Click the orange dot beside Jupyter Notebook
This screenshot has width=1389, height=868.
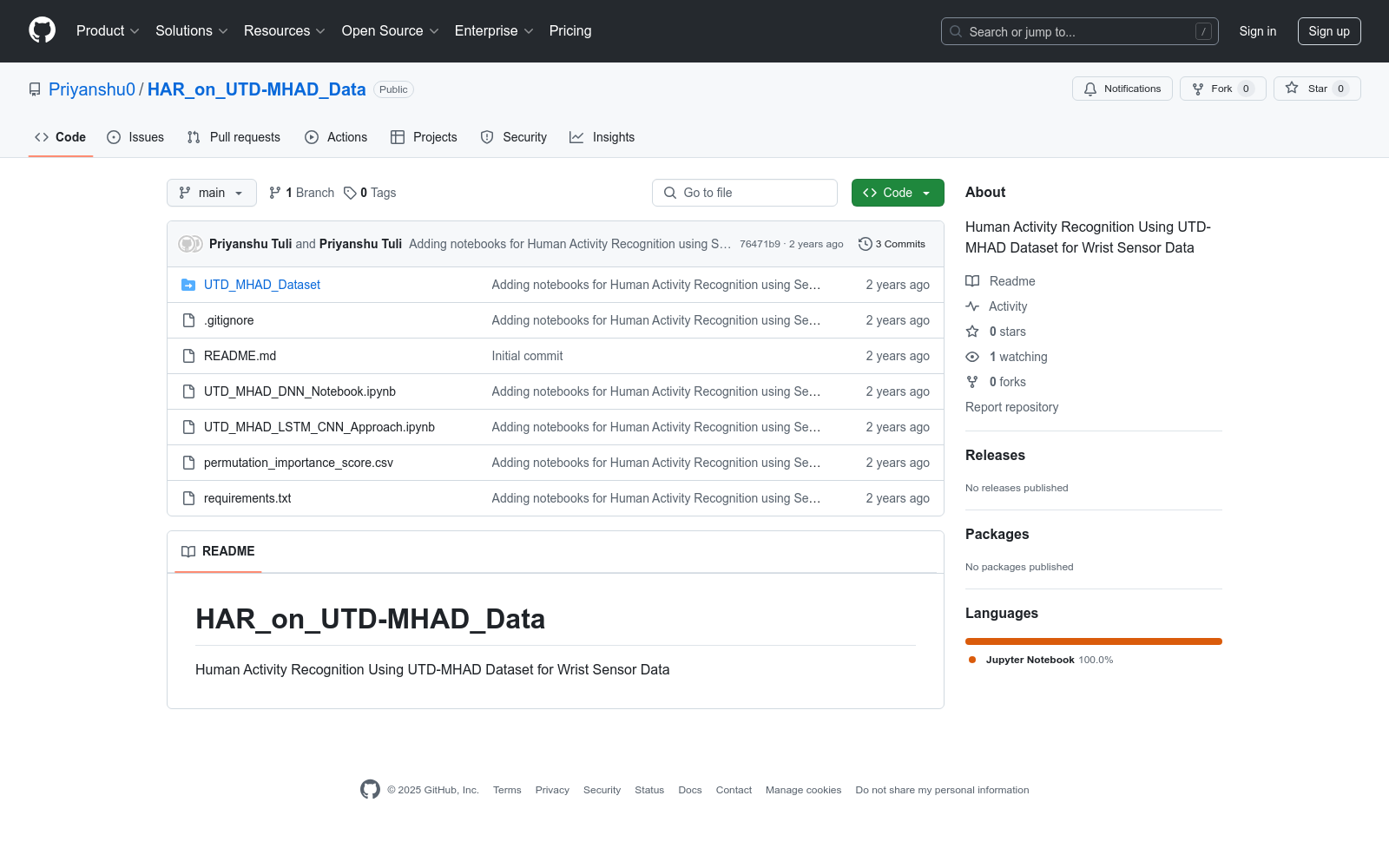[972, 660]
